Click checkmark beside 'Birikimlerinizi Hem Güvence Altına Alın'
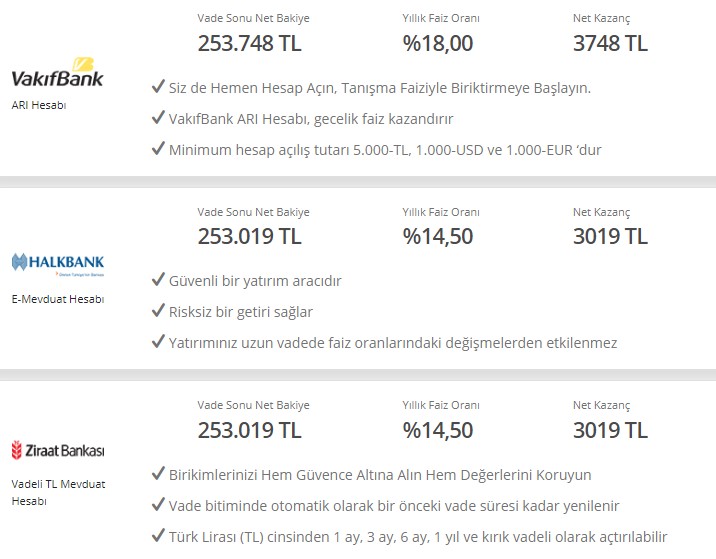This screenshot has width=716, height=559. (158, 473)
